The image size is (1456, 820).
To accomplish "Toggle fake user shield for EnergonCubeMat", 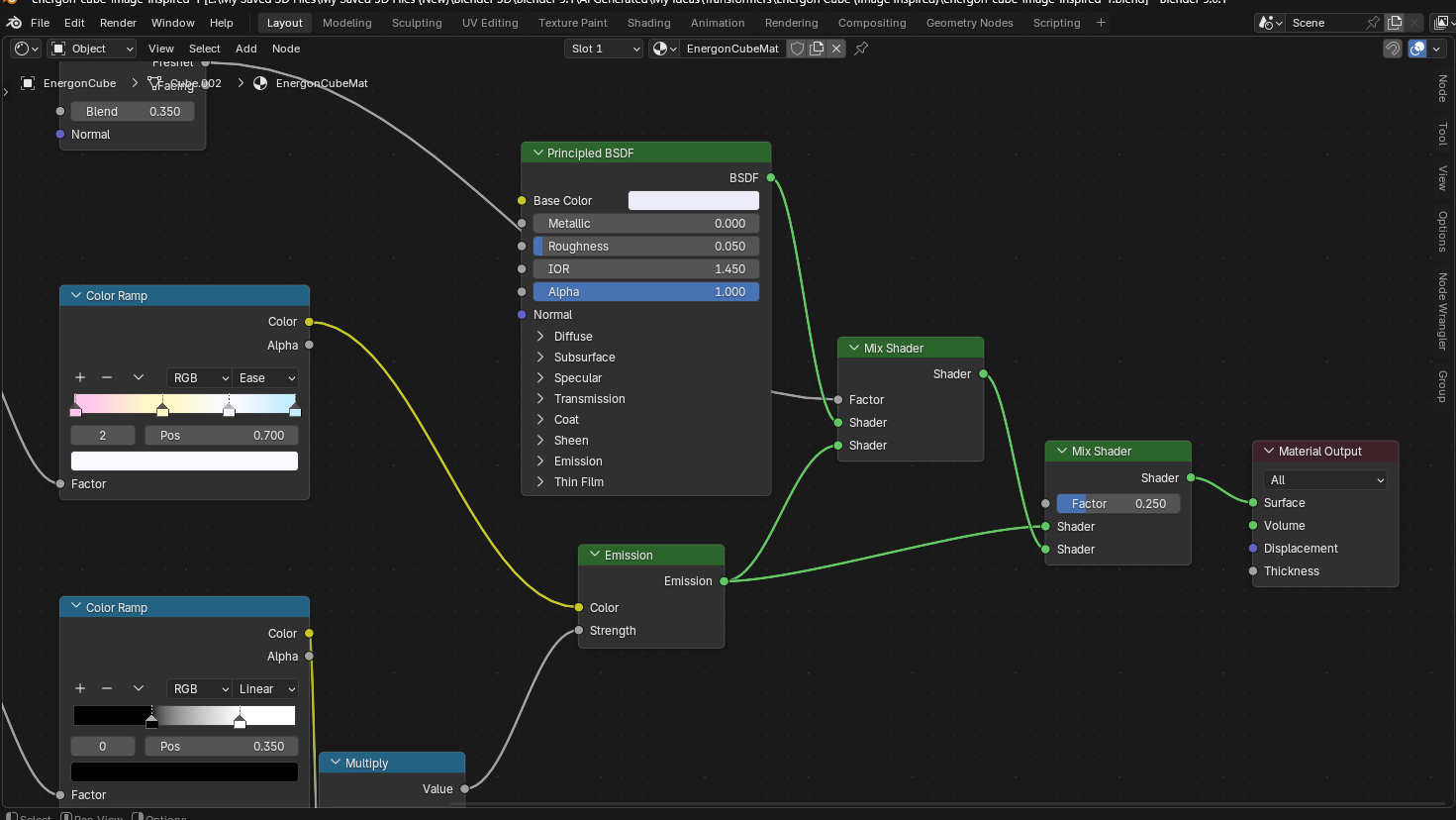I will [797, 49].
